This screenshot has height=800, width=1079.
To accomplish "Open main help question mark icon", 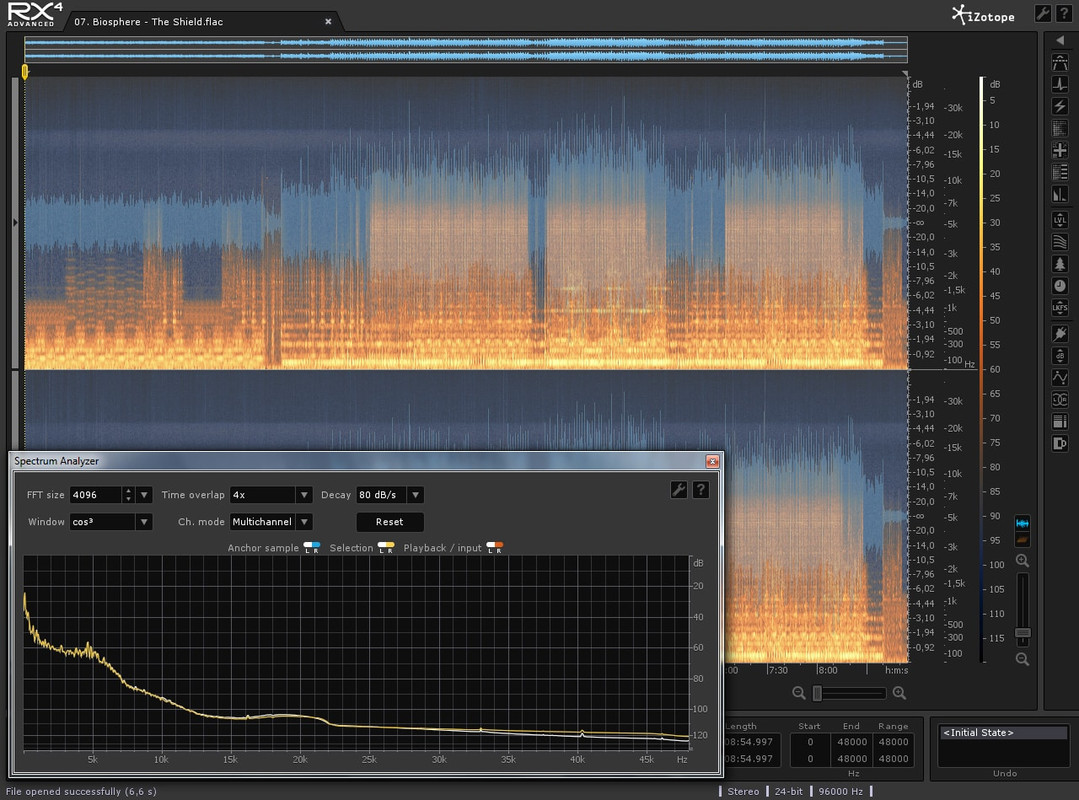I will (1064, 14).
